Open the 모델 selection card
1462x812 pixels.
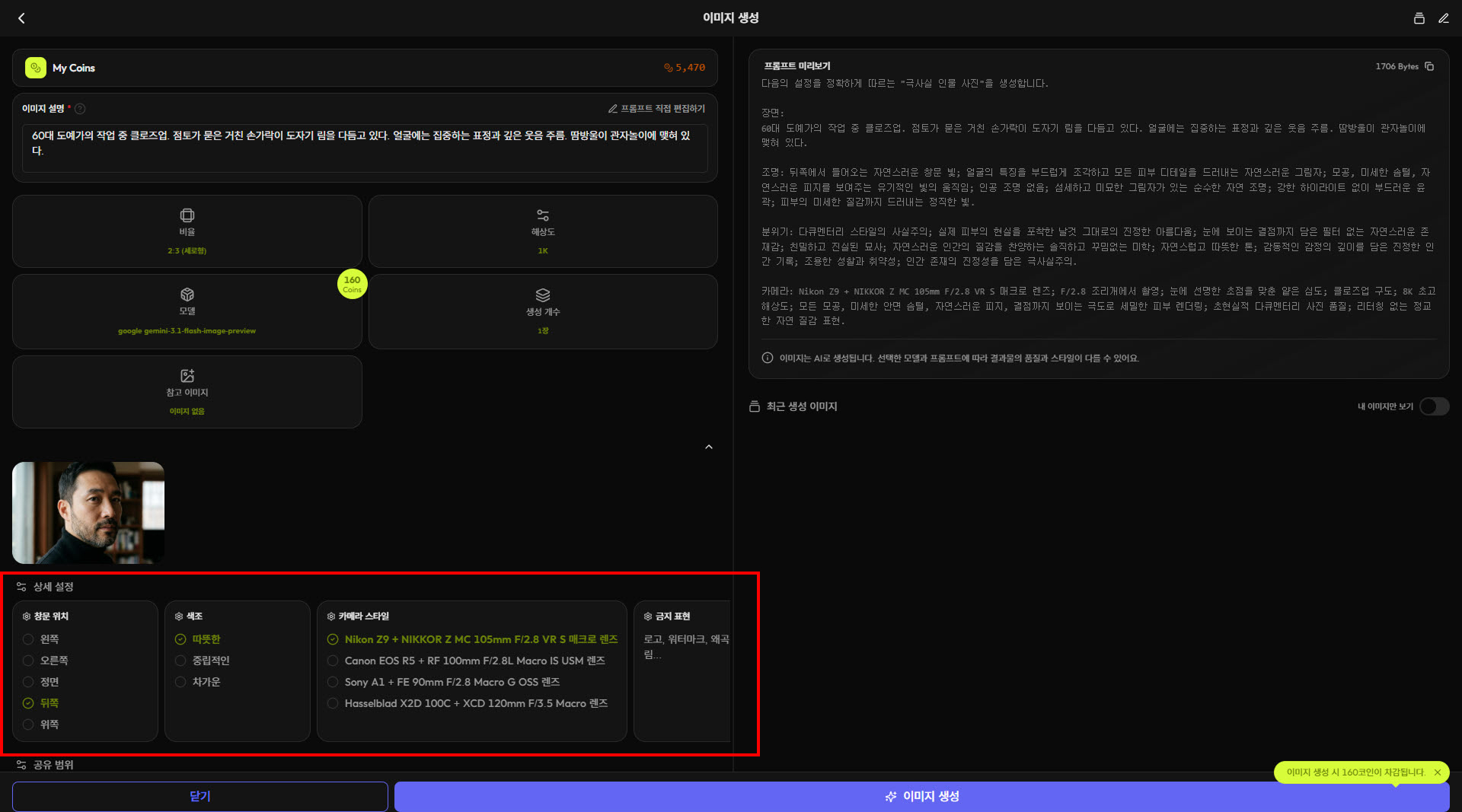click(187, 312)
